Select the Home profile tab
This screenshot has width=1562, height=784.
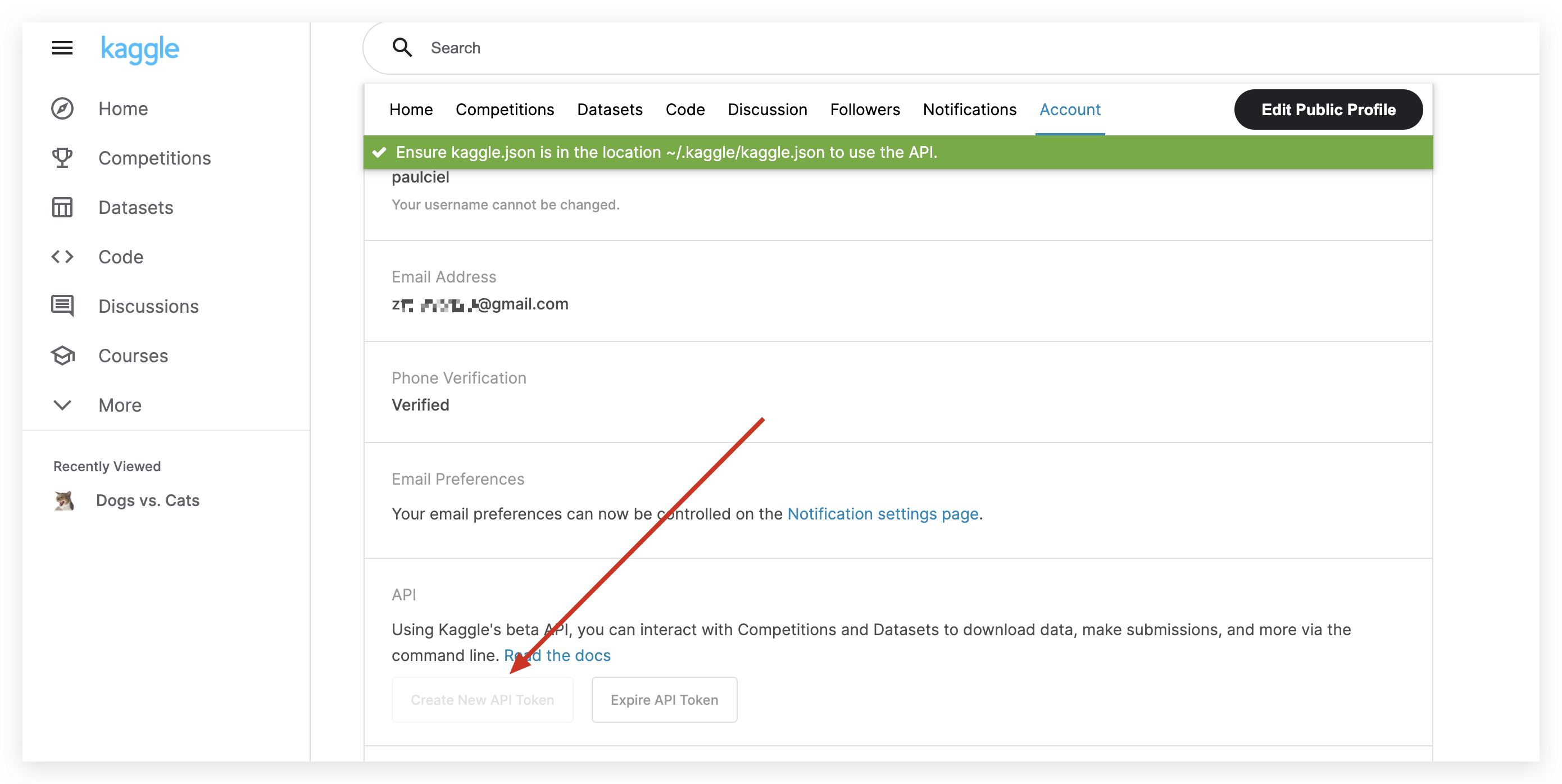[x=411, y=110]
